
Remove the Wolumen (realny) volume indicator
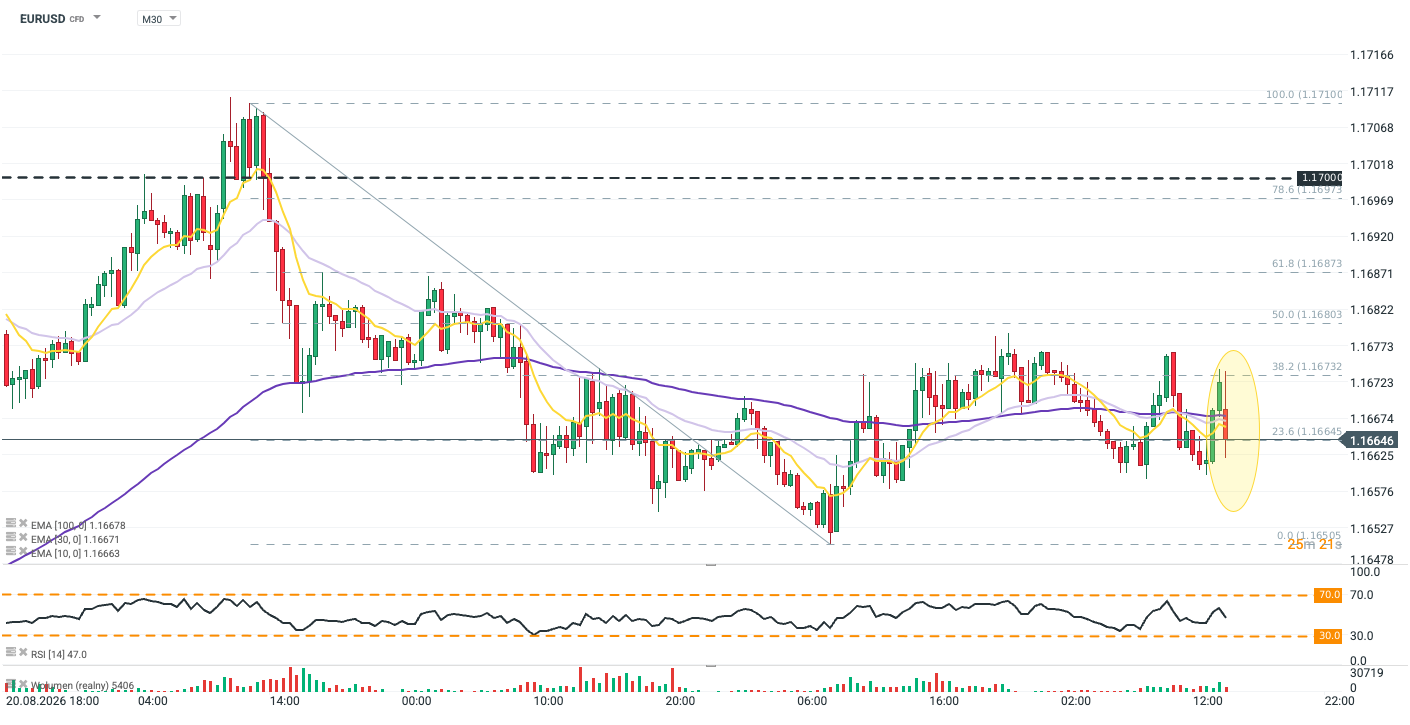(x=22, y=686)
